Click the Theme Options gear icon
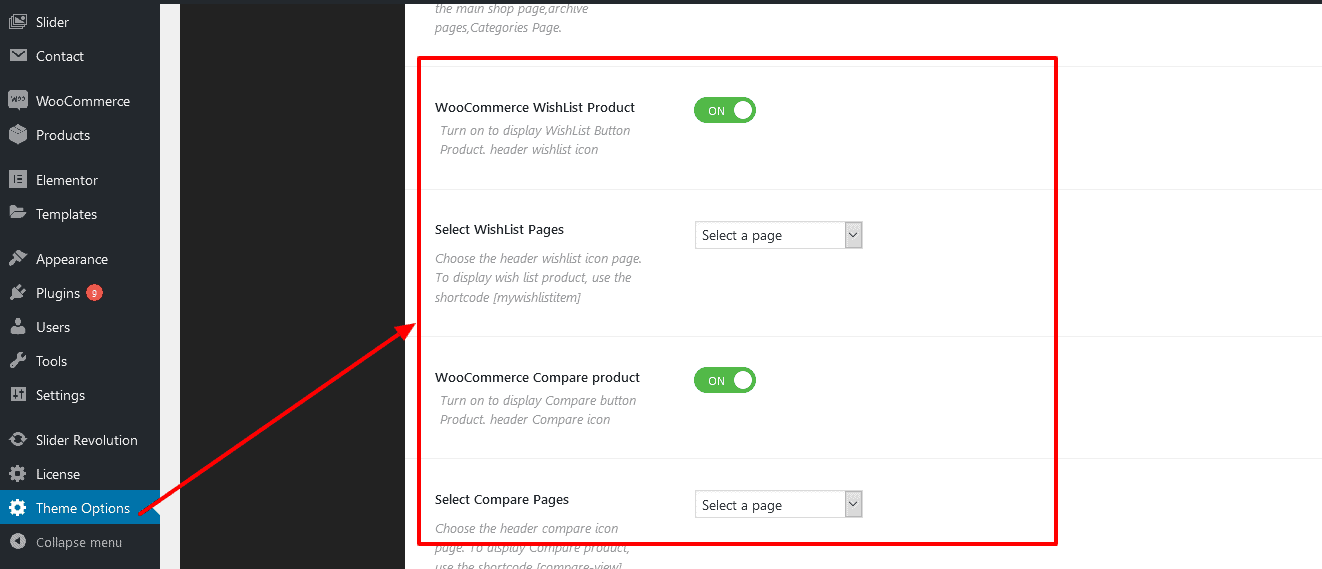Image resolution: width=1322 pixels, height=569 pixels. pos(17,508)
